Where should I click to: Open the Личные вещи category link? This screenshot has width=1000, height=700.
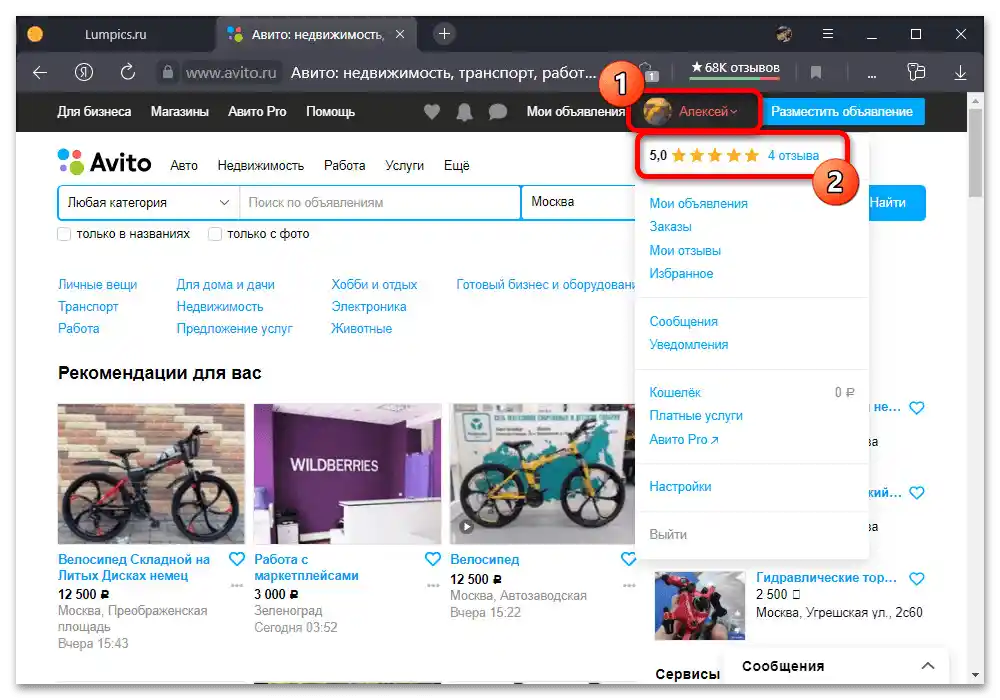(98, 285)
